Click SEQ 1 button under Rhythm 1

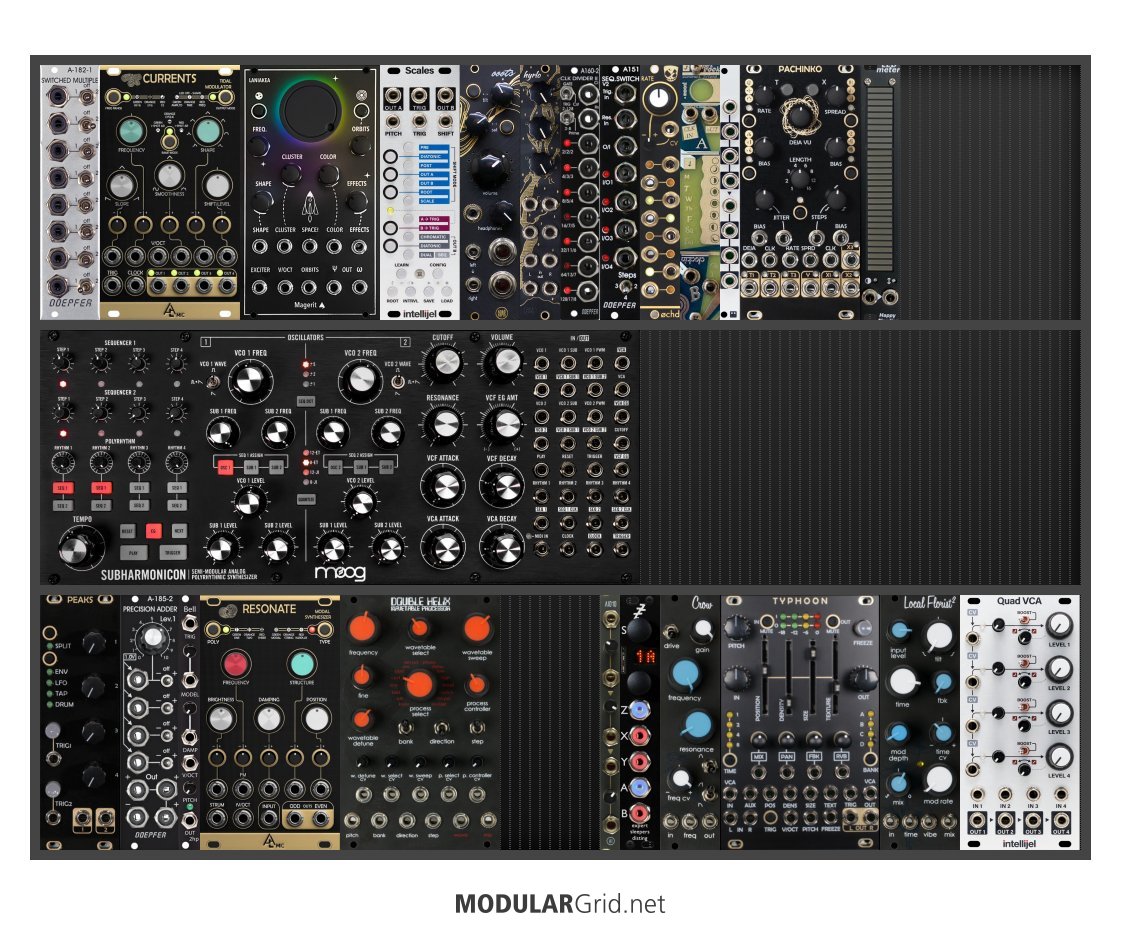pyautogui.click(x=63, y=488)
